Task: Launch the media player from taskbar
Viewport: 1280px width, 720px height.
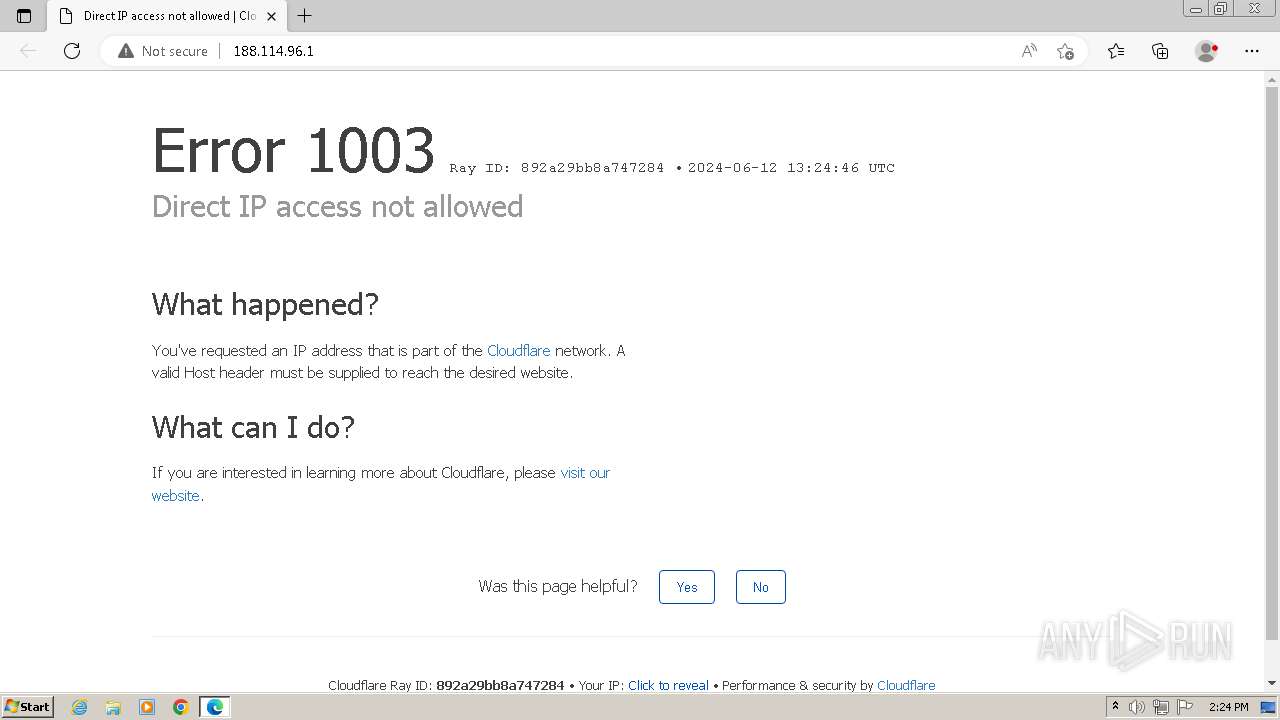Action: (147, 707)
